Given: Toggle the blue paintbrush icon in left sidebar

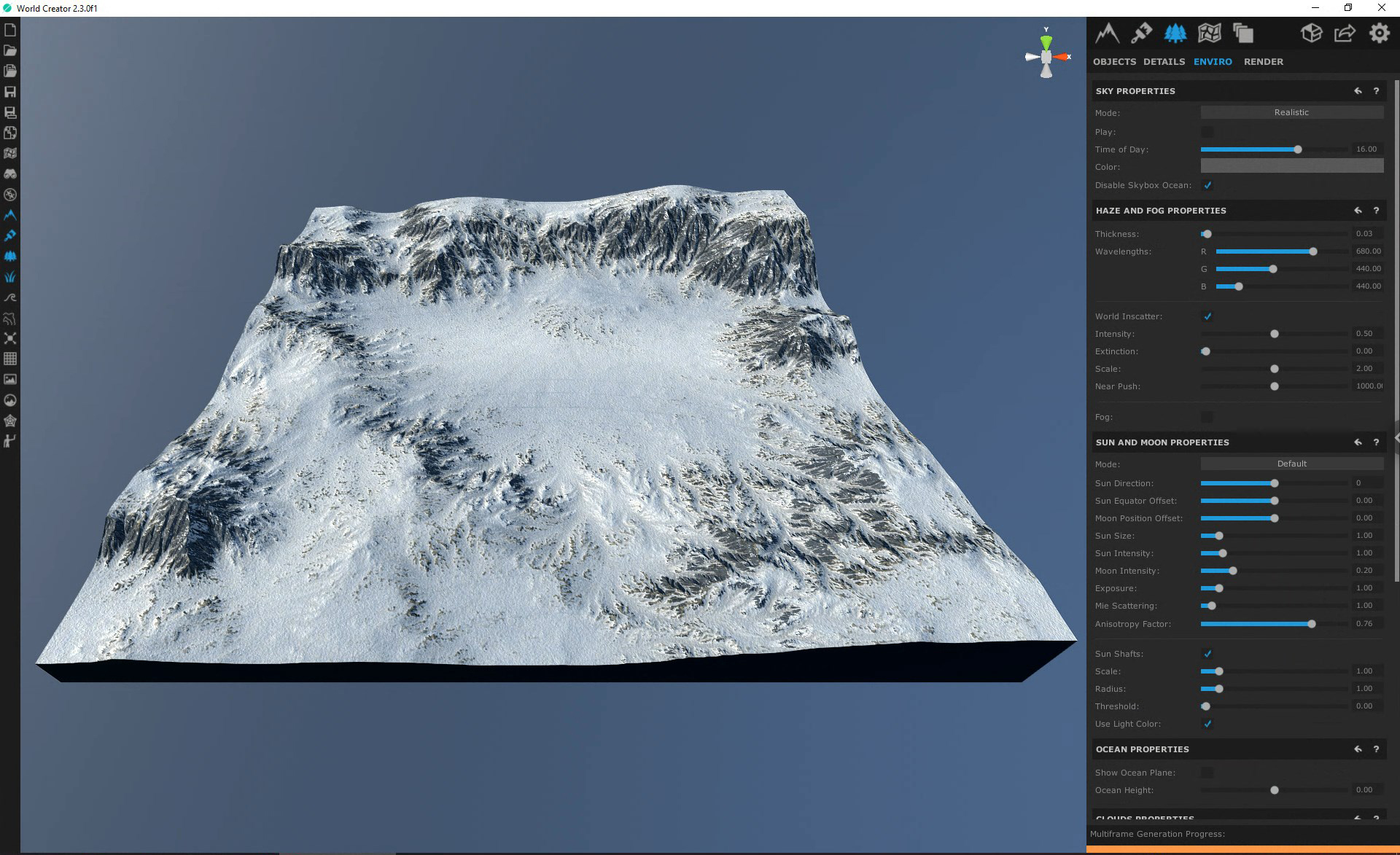Looking at the screenshot, I should click(10, 235).
